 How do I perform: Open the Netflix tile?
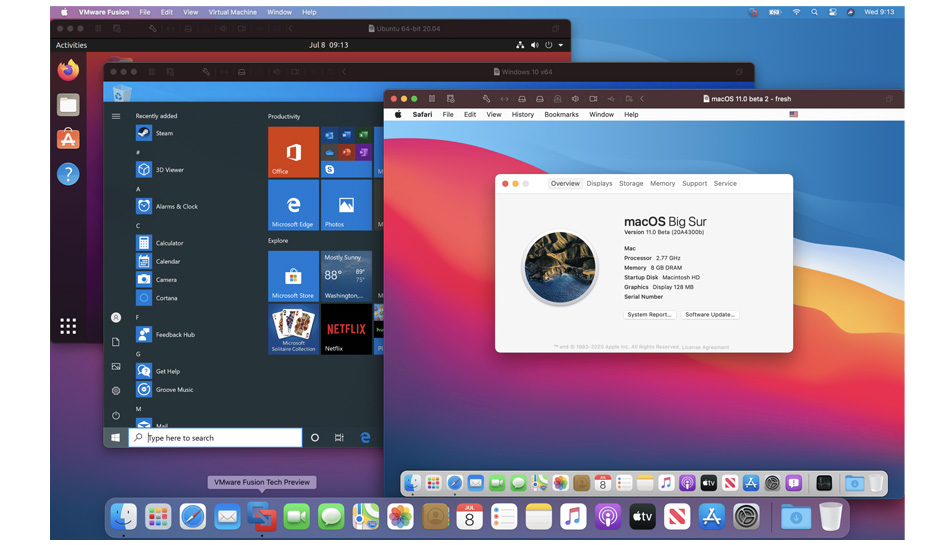tap(346, 329)
